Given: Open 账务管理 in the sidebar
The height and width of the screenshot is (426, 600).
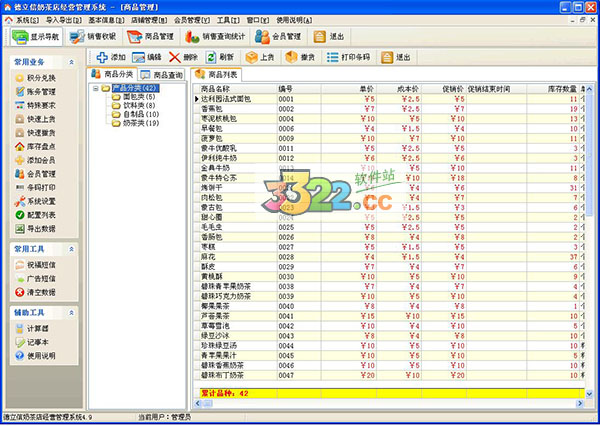Looking at the screenshot, I should click(36, 92).
